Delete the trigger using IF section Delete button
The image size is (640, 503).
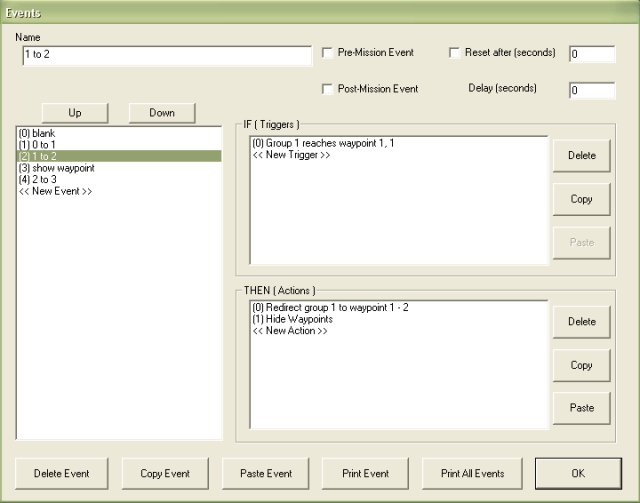[581, 156]
